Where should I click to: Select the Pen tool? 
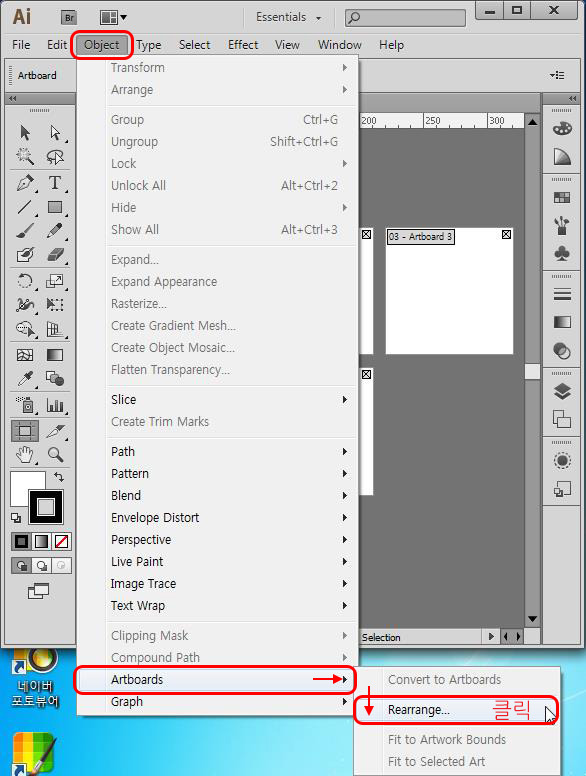tap(25, 183)
